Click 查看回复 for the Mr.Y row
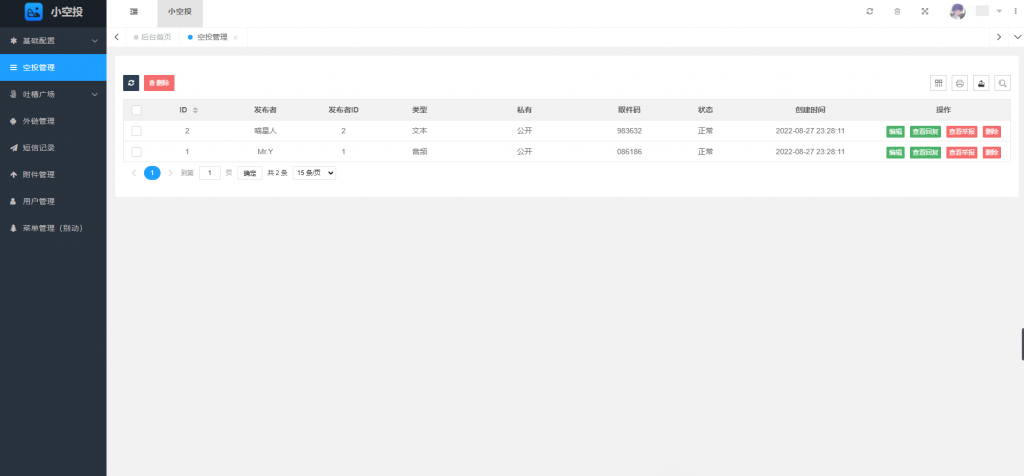 click(x=925, y=152)
